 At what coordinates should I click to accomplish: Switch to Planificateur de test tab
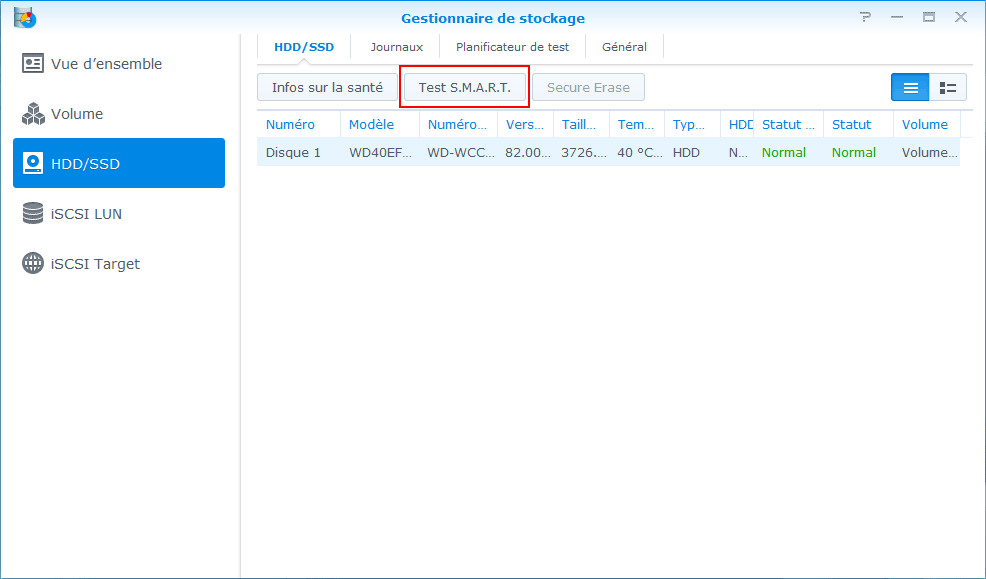512,47
